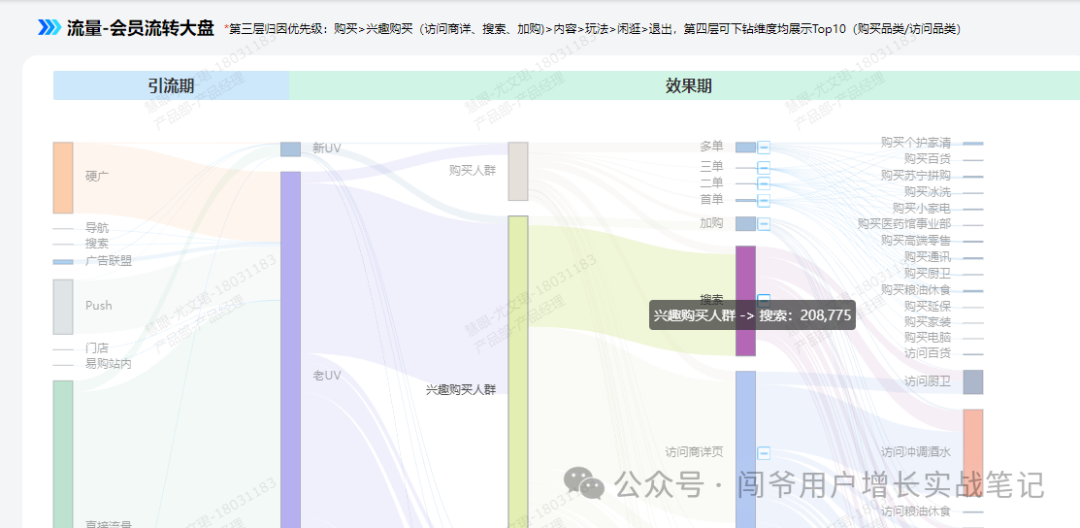
Task: Click the blue triple-arrow title icon
Action: pos(50,28)
